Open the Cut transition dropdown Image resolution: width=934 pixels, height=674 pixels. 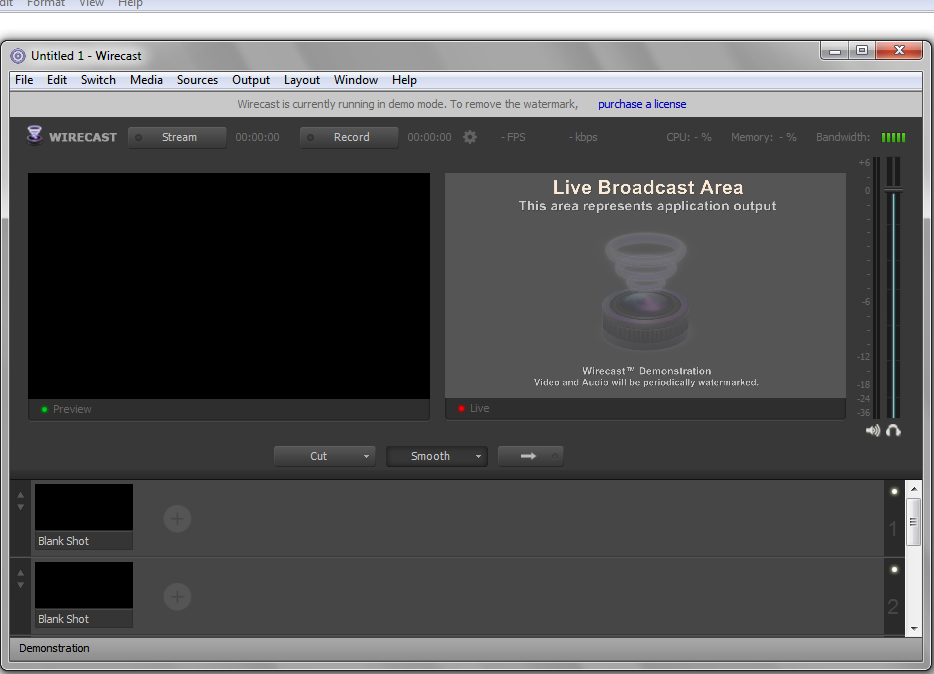pyautogui.click(x=366, y=456)
